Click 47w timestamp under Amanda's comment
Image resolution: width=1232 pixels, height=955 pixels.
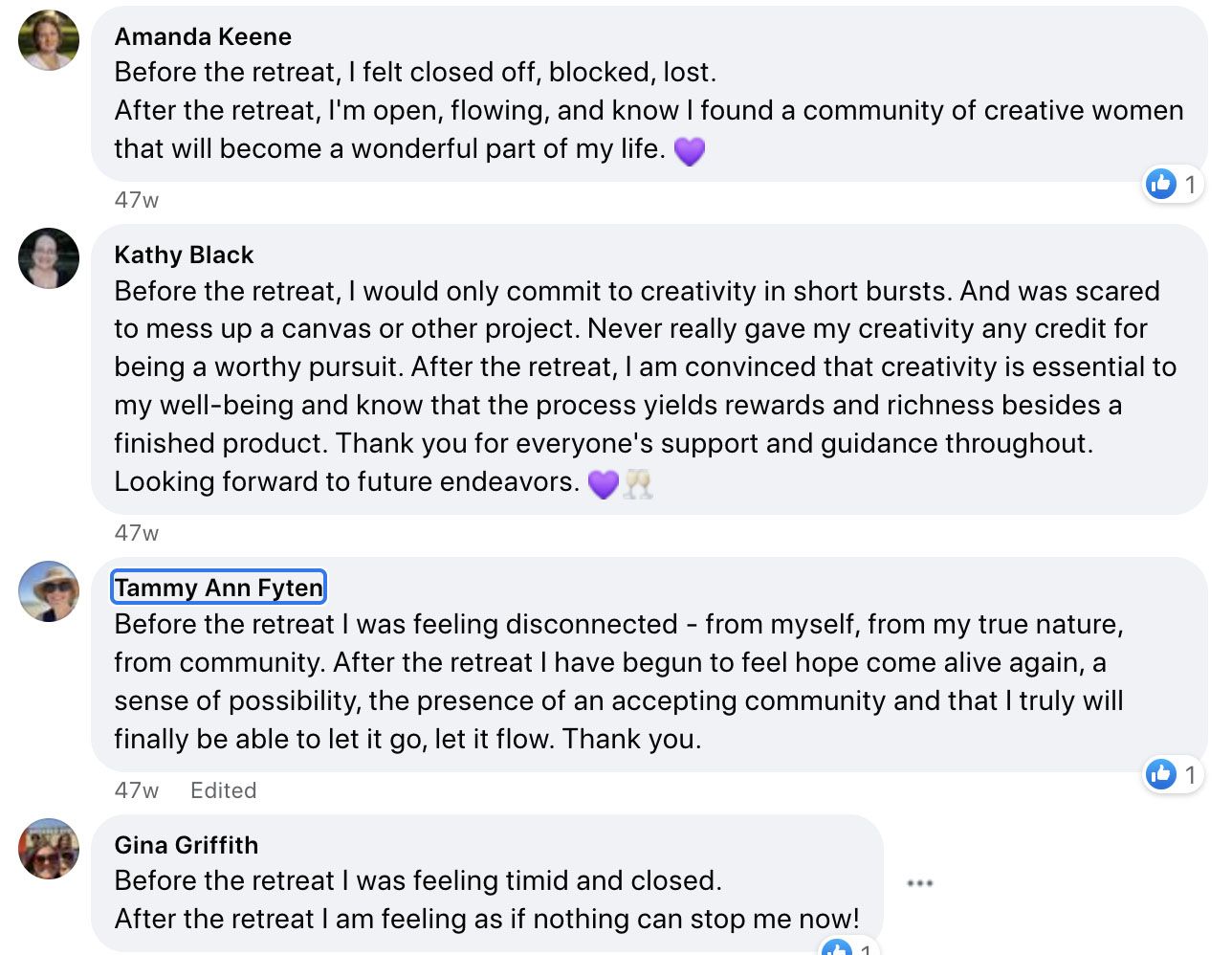(x=137, y=200)
